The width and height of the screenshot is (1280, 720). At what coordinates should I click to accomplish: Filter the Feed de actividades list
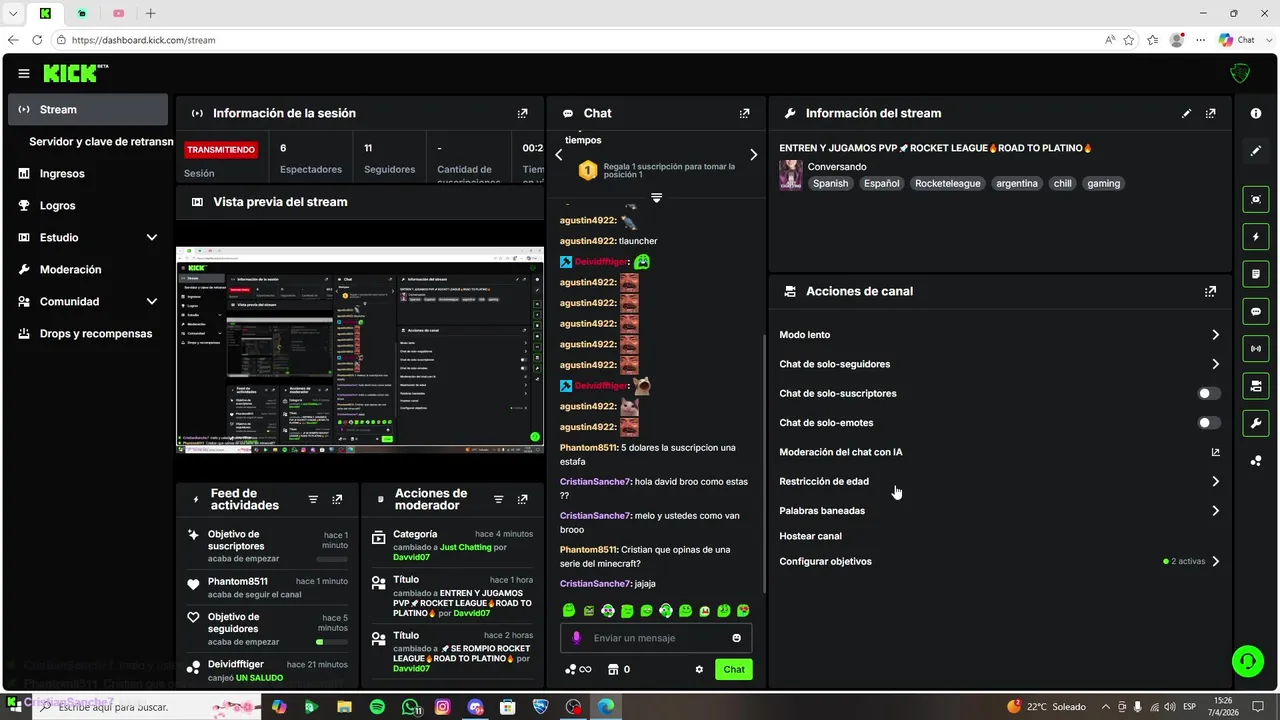[x=313, y=500]
